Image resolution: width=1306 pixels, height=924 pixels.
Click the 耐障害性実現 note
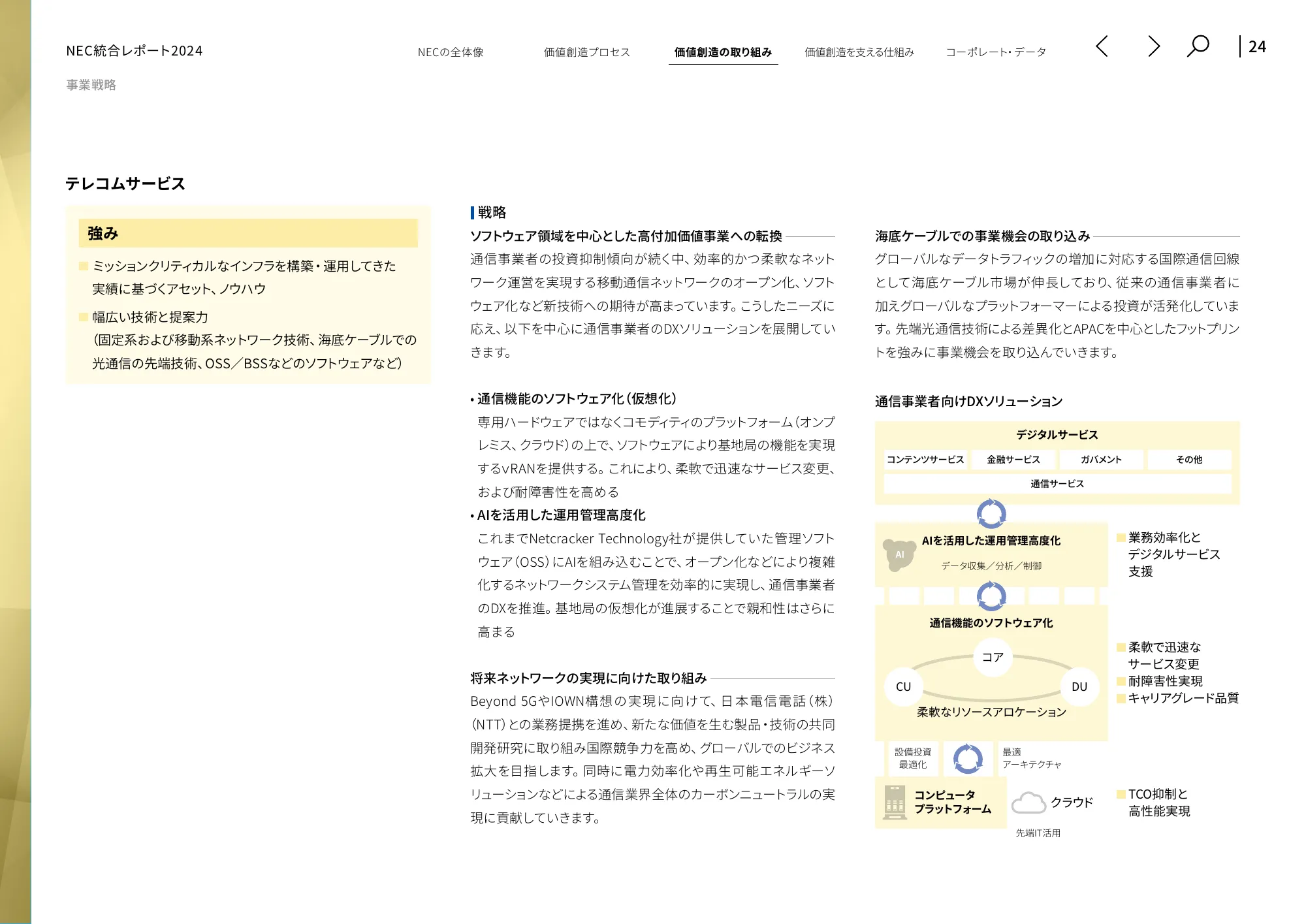pyautogui.click(x=1165, y=681)
